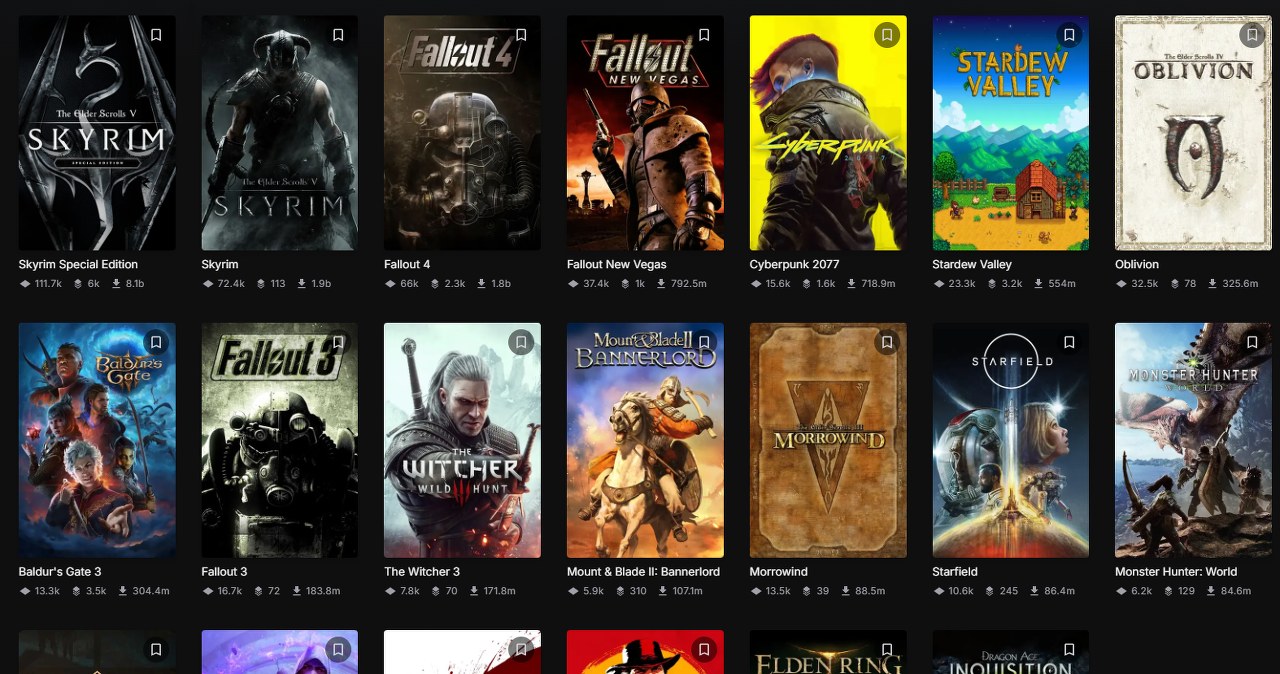Bookmark Fallout New Vegas via its corner icon
The image size is (1280, 674).
click(x=704, y=35)
